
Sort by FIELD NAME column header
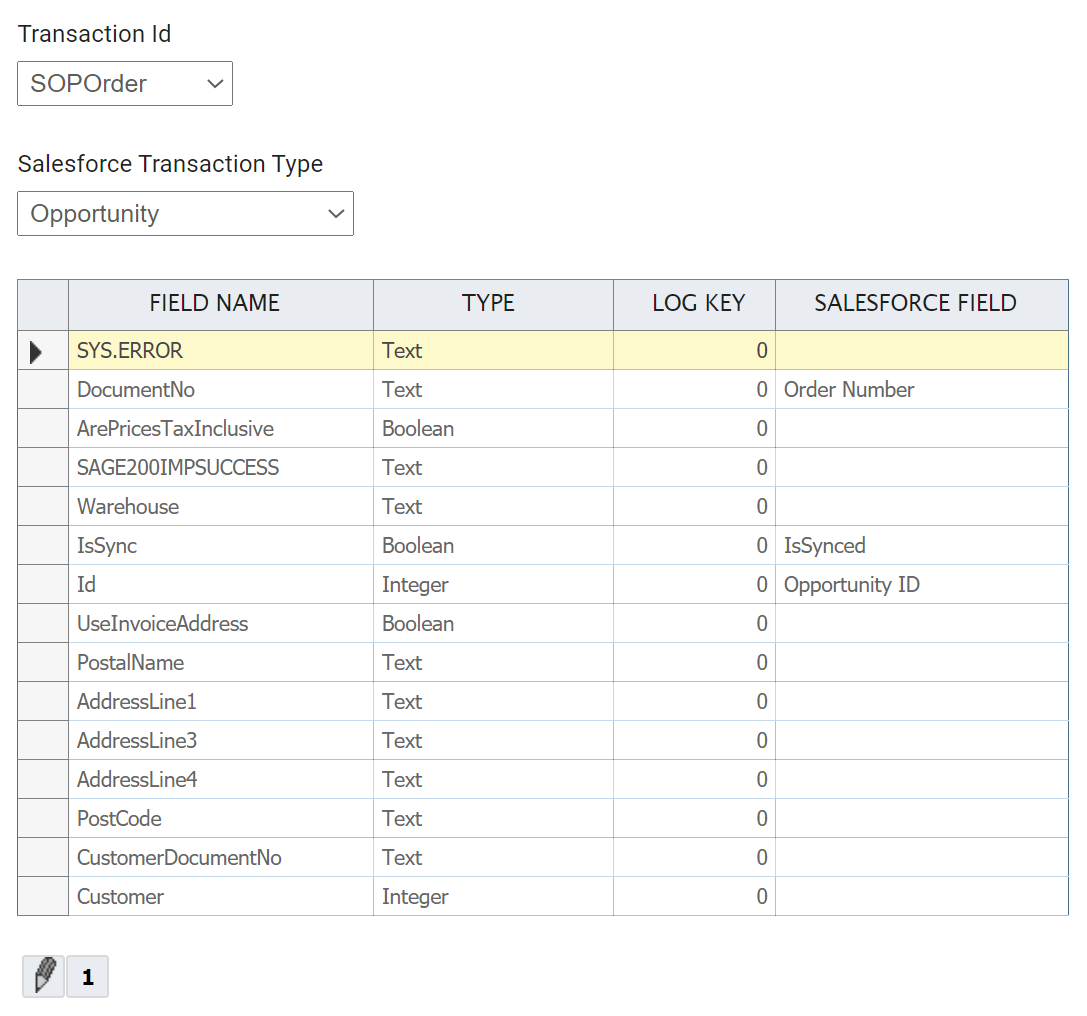(215, 304)
